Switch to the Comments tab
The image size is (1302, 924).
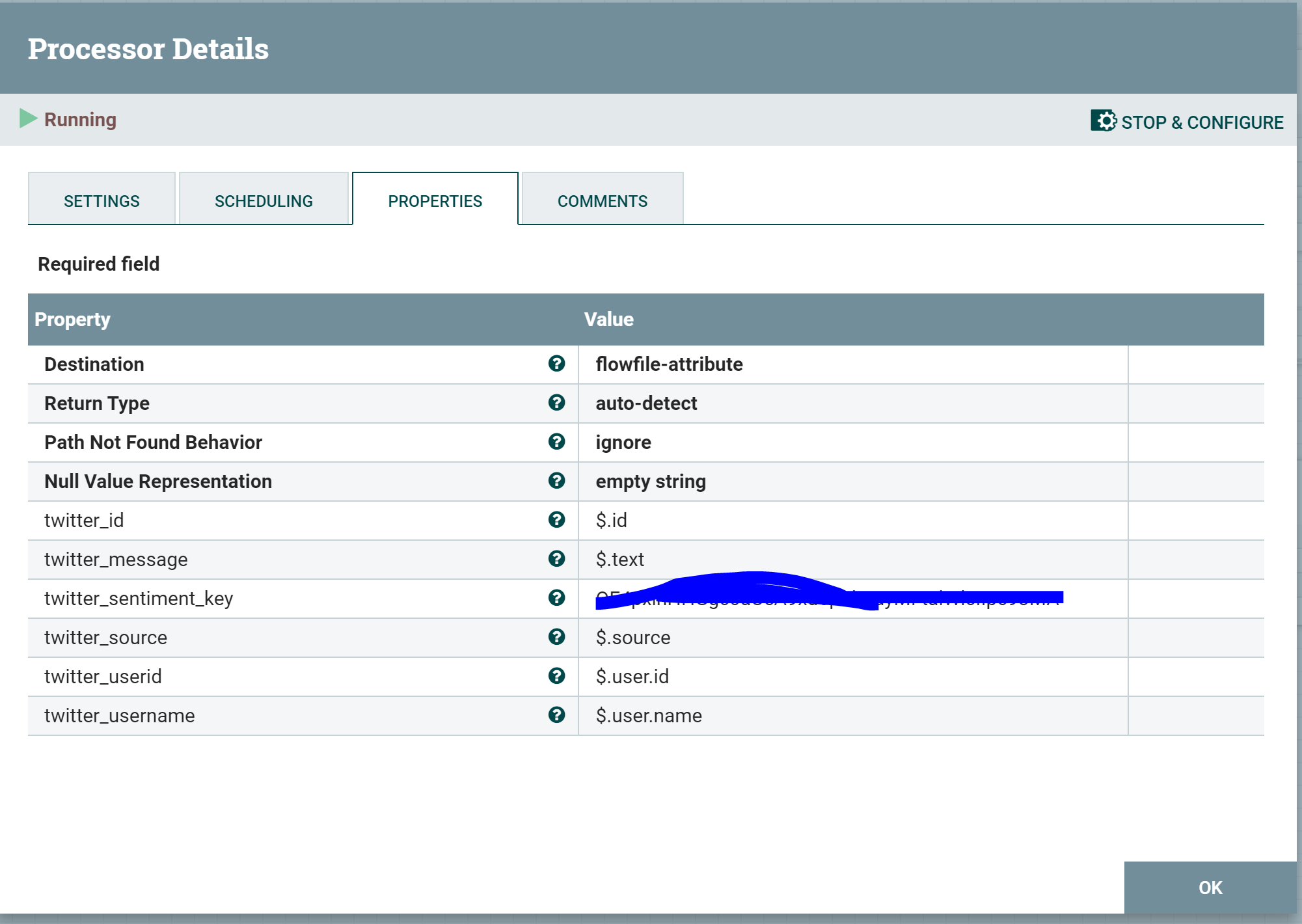point(602,200)
